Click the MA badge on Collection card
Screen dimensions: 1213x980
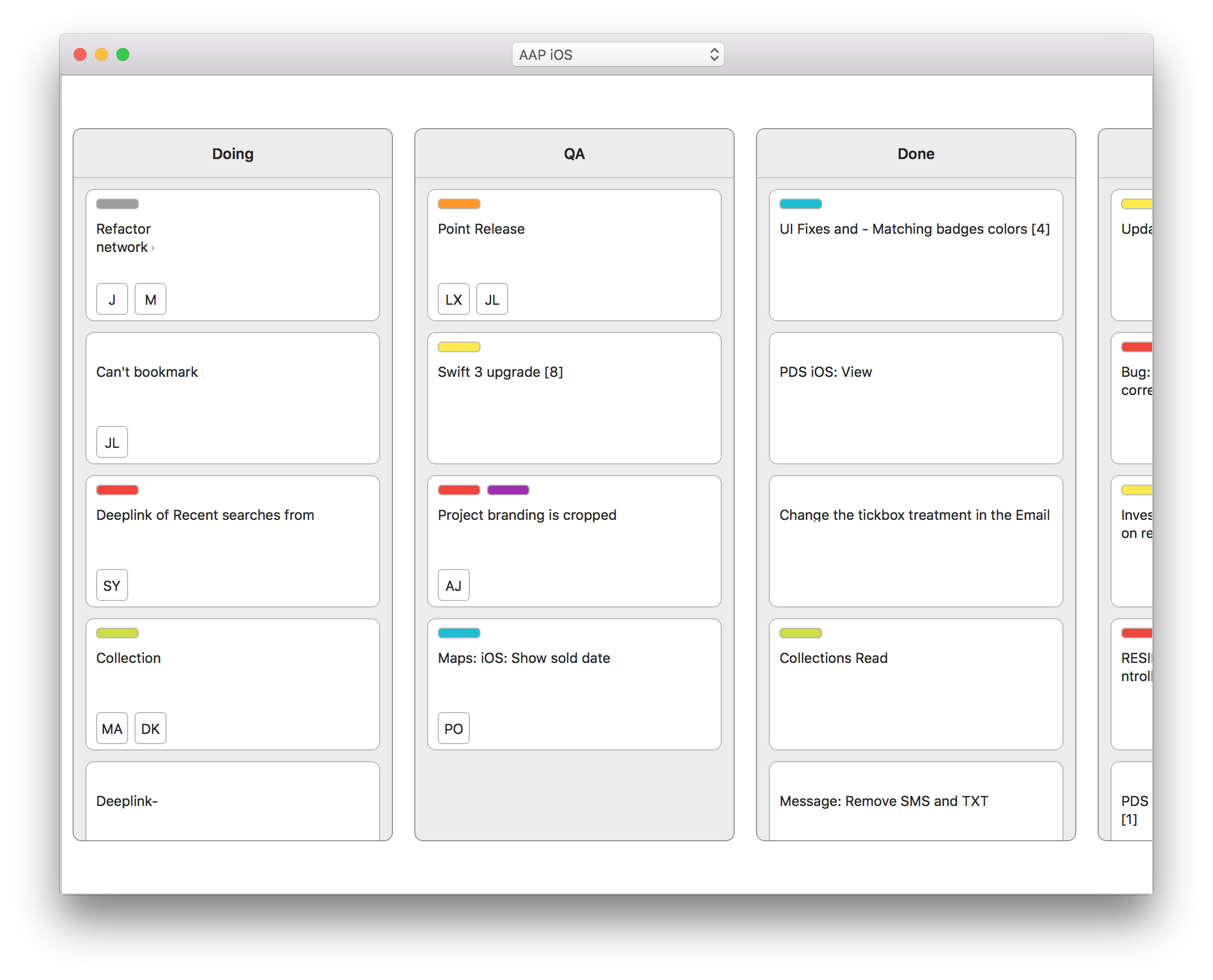112,728
